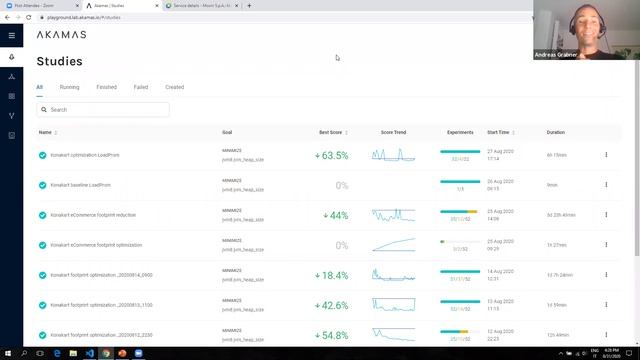
Task: Open the grid-shaped sidebar icon
Action: click(11, 96)
